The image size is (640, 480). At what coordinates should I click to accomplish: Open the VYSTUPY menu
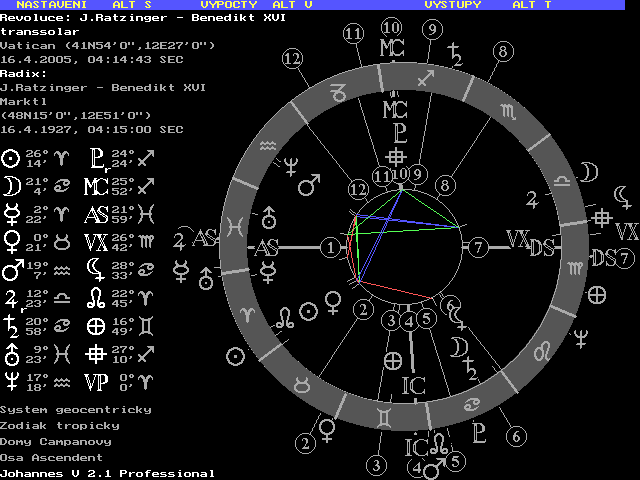(x=453, y=5)
